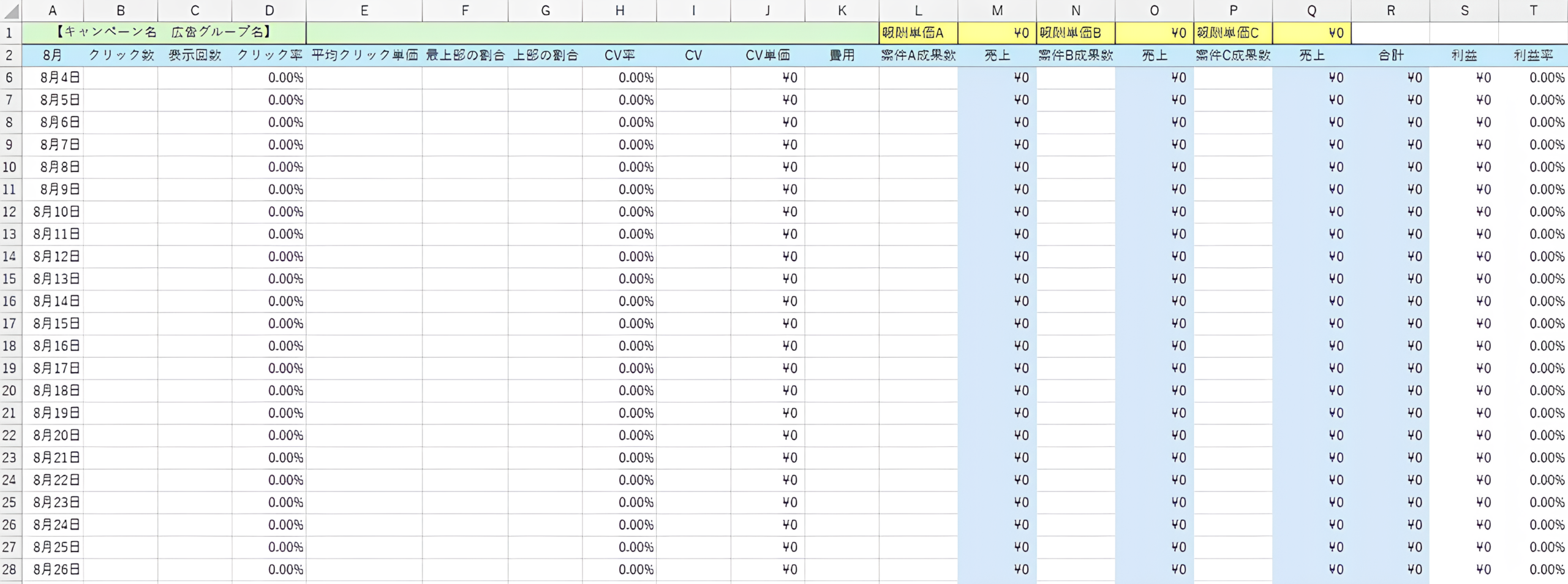The image size is (1568, 584).
Task: Select row 15 header
Action: coord(10,279)
